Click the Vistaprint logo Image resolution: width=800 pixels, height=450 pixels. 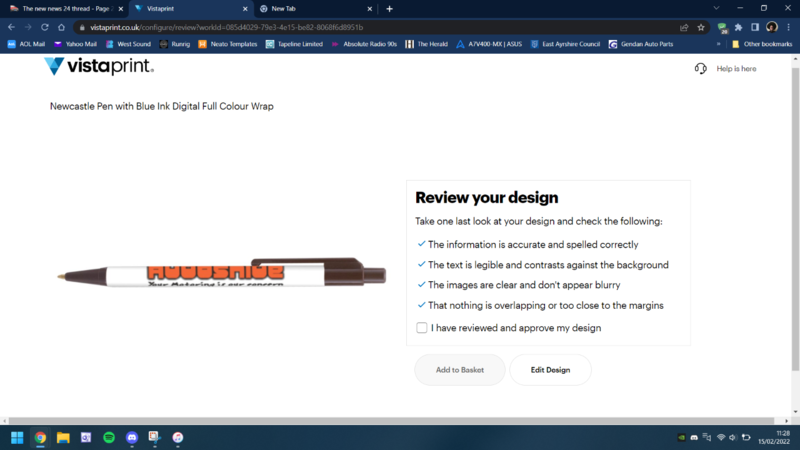pos(98,67)
